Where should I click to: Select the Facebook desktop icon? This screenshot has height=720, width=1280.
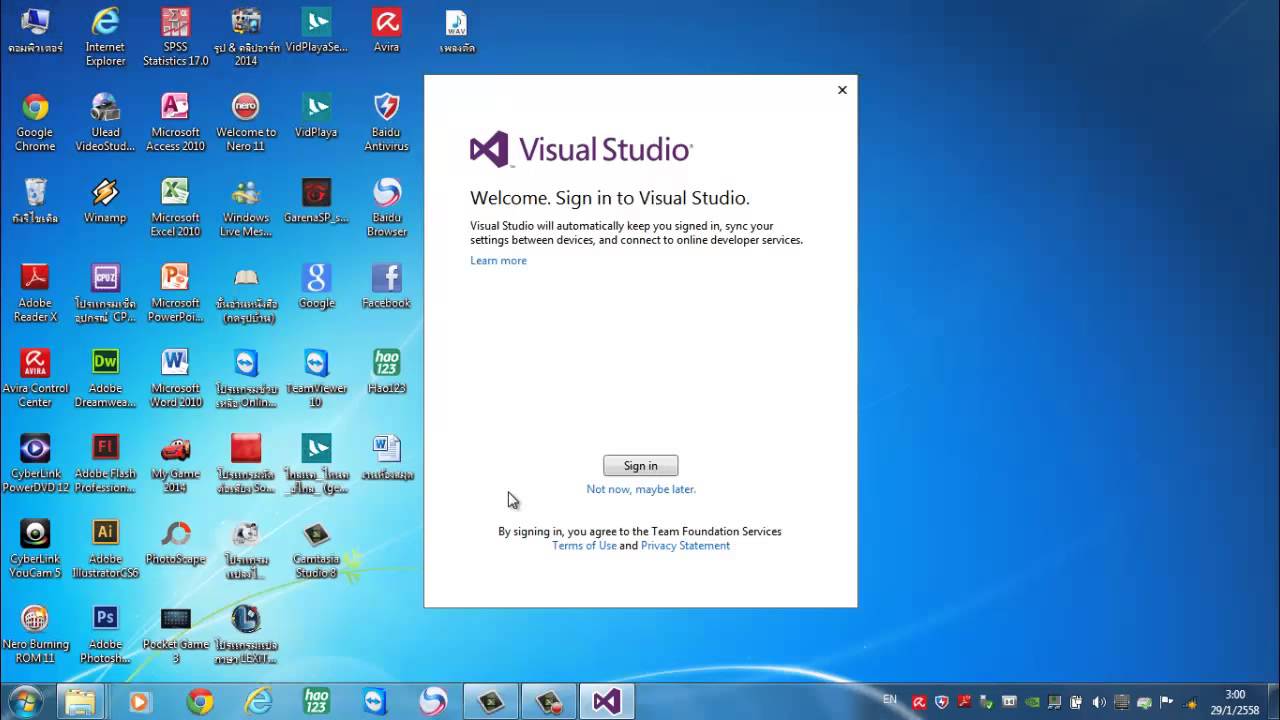click(x=386, y=286)
